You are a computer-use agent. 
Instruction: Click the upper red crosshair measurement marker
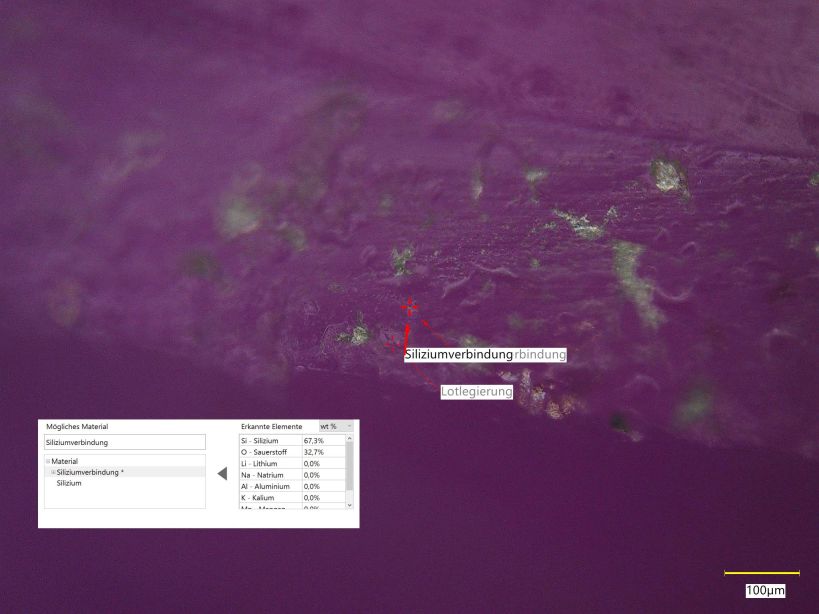(x=408, y=307)
